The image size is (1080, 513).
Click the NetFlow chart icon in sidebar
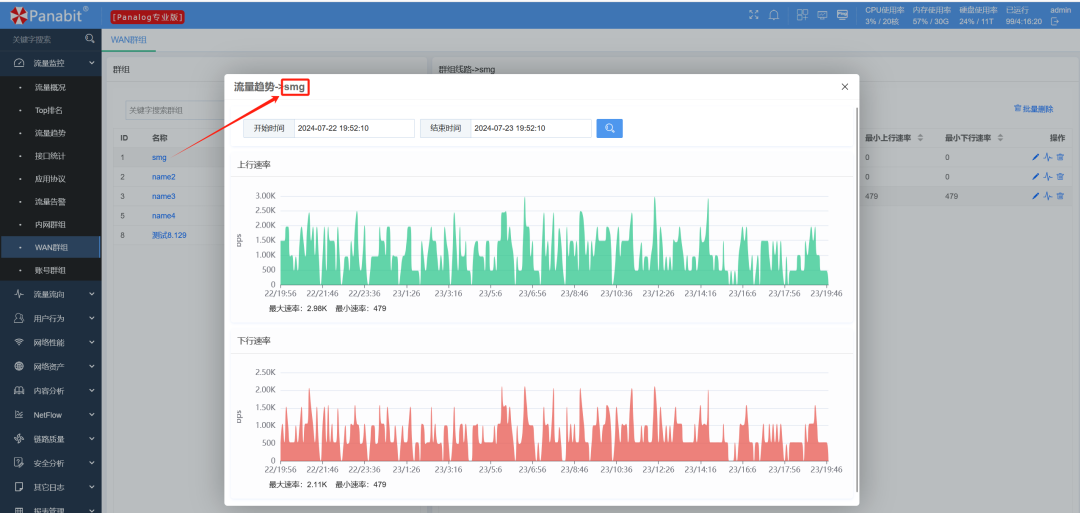(19, 415)
